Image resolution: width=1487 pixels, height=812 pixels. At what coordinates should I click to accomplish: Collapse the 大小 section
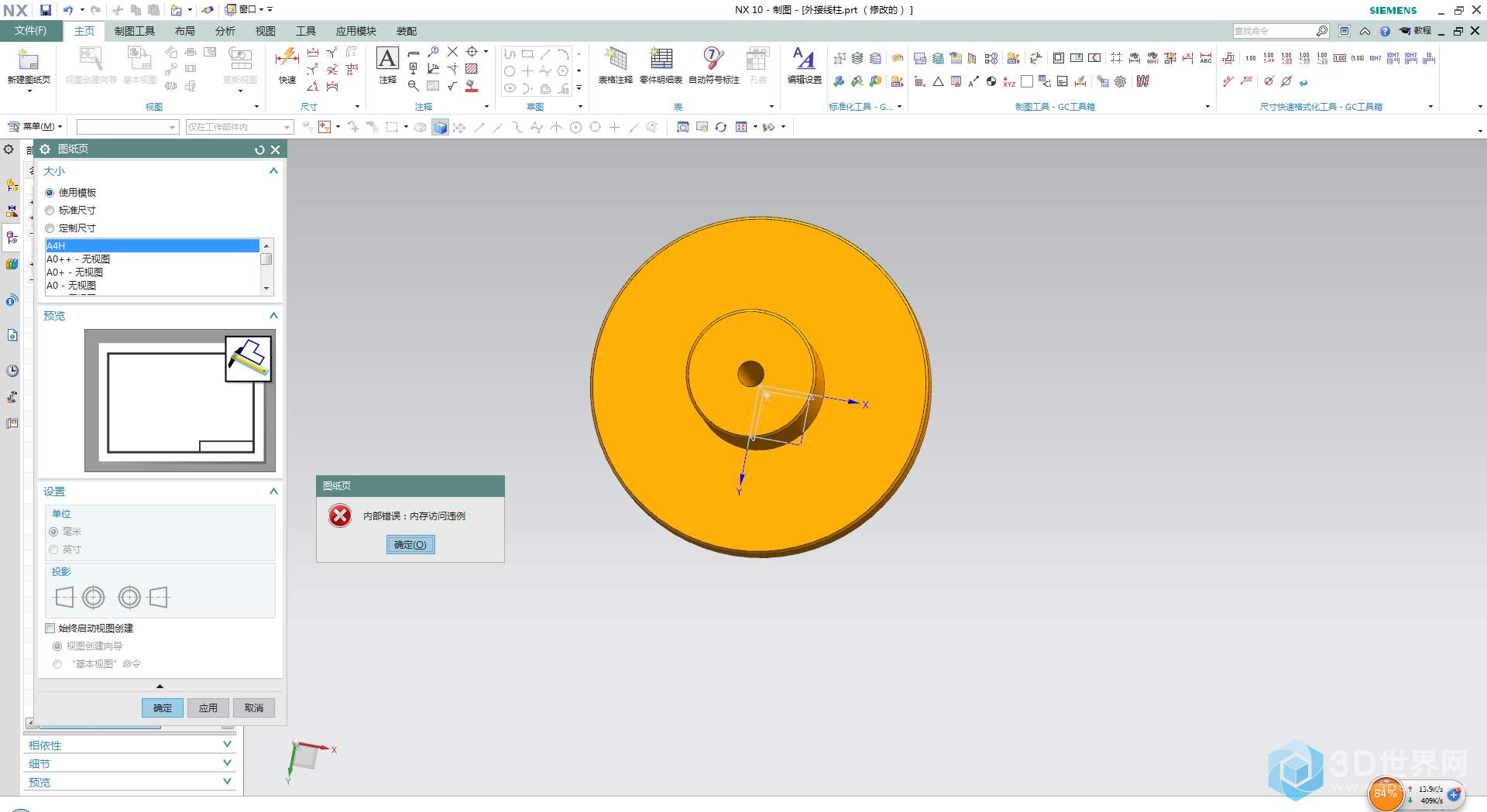273,171
